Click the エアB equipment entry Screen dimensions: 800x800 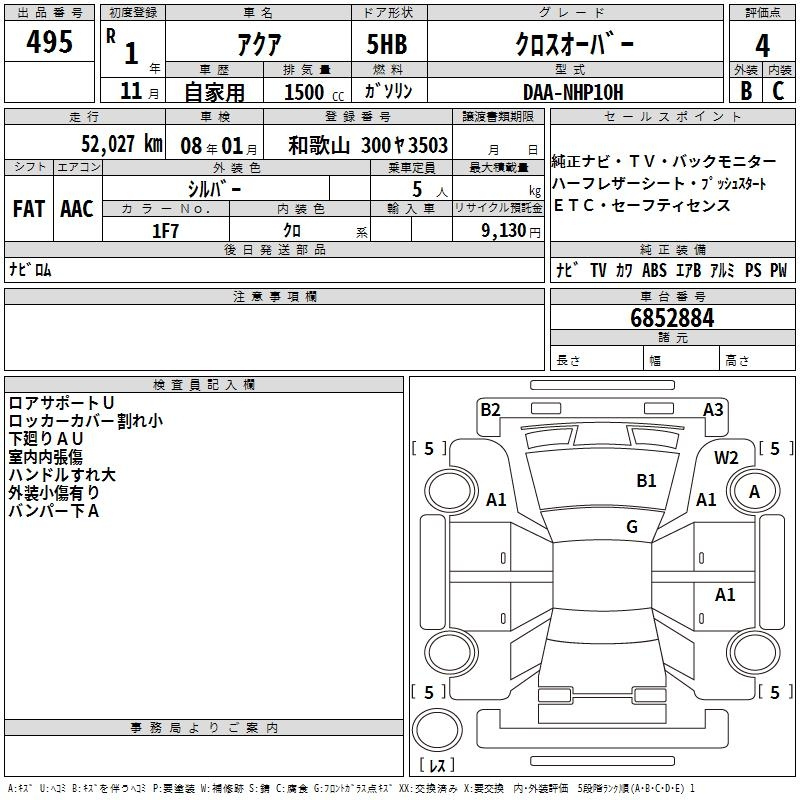click(688, 270)
